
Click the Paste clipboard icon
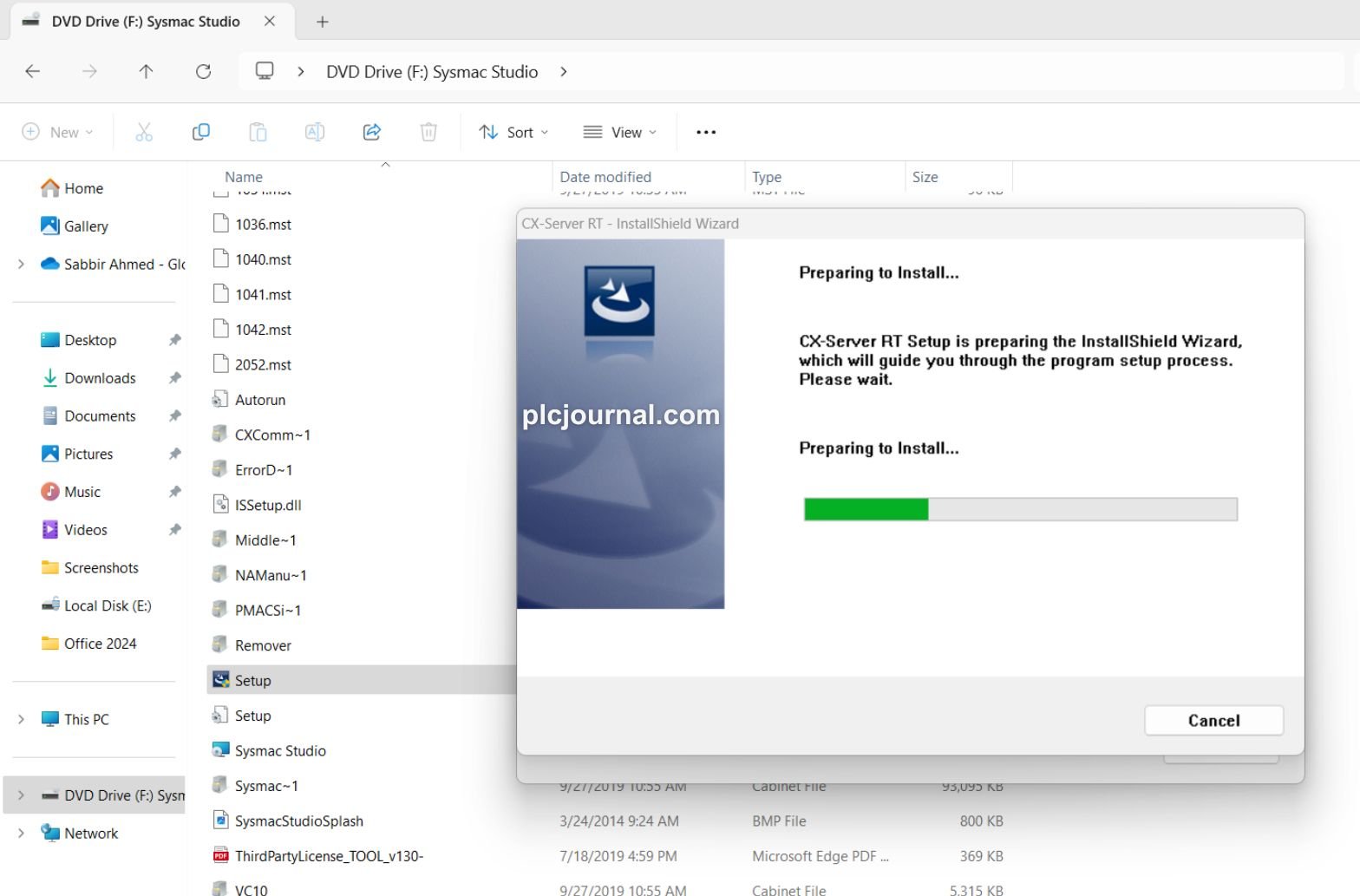258,132
